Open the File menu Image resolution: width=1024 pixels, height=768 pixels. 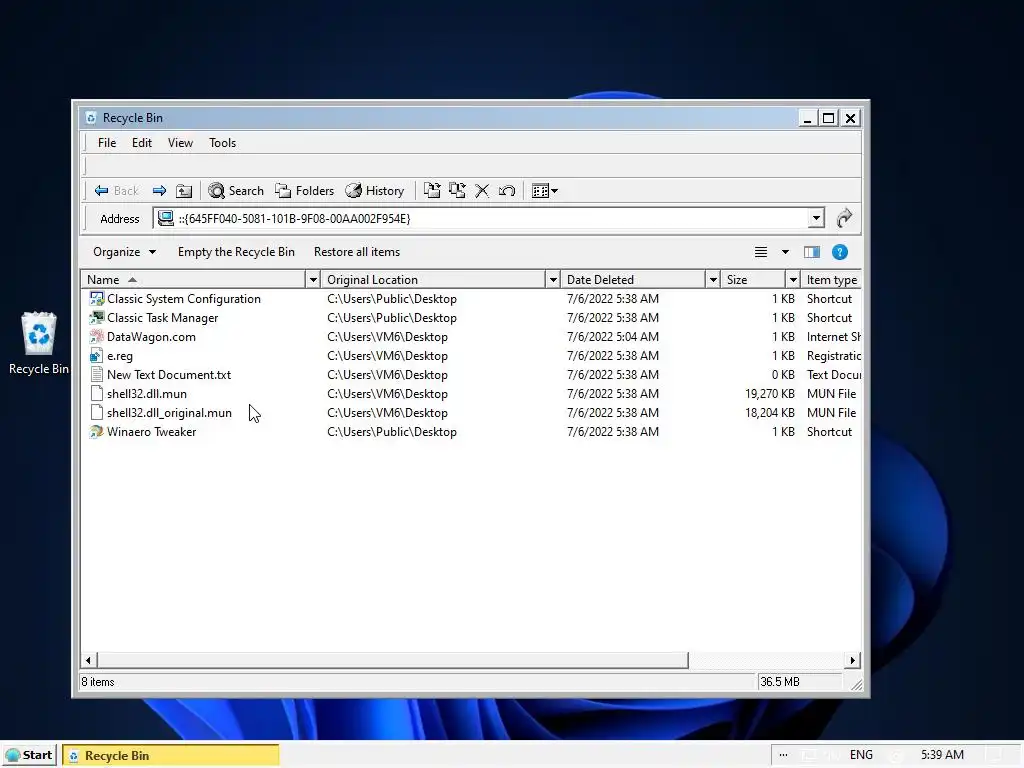[x=107, y=143]
